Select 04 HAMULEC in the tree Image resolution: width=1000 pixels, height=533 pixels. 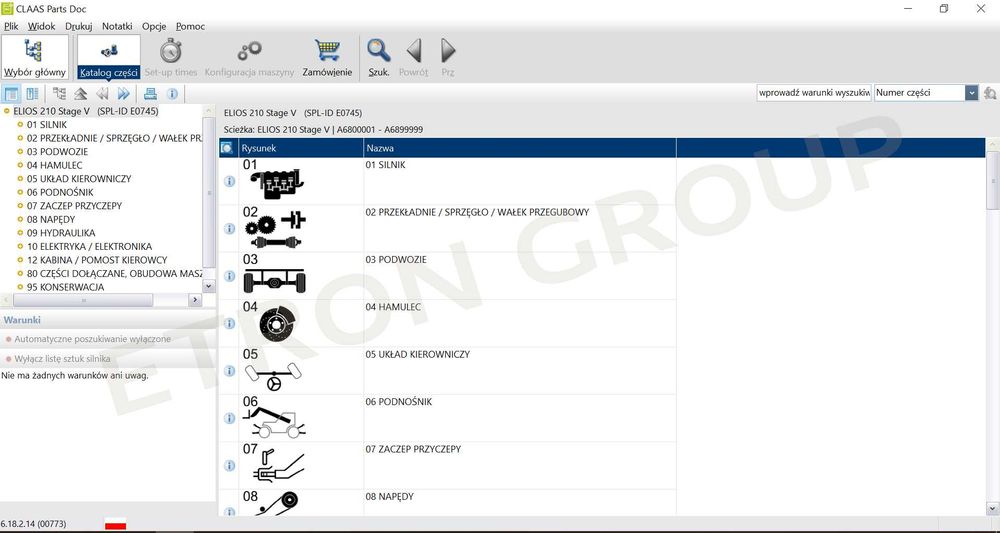[54, 165]
